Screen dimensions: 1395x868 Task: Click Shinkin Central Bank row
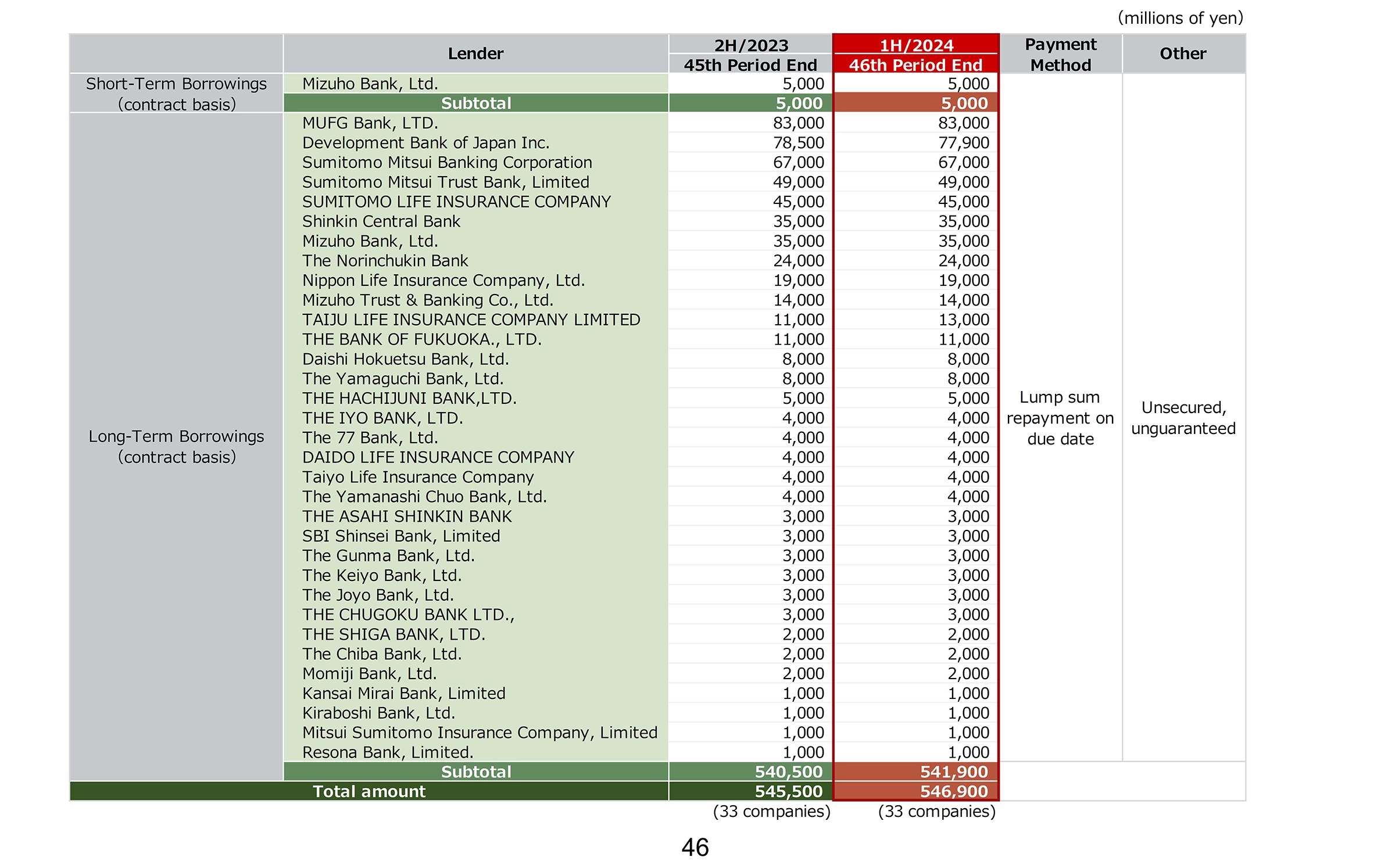pos(381,221)
